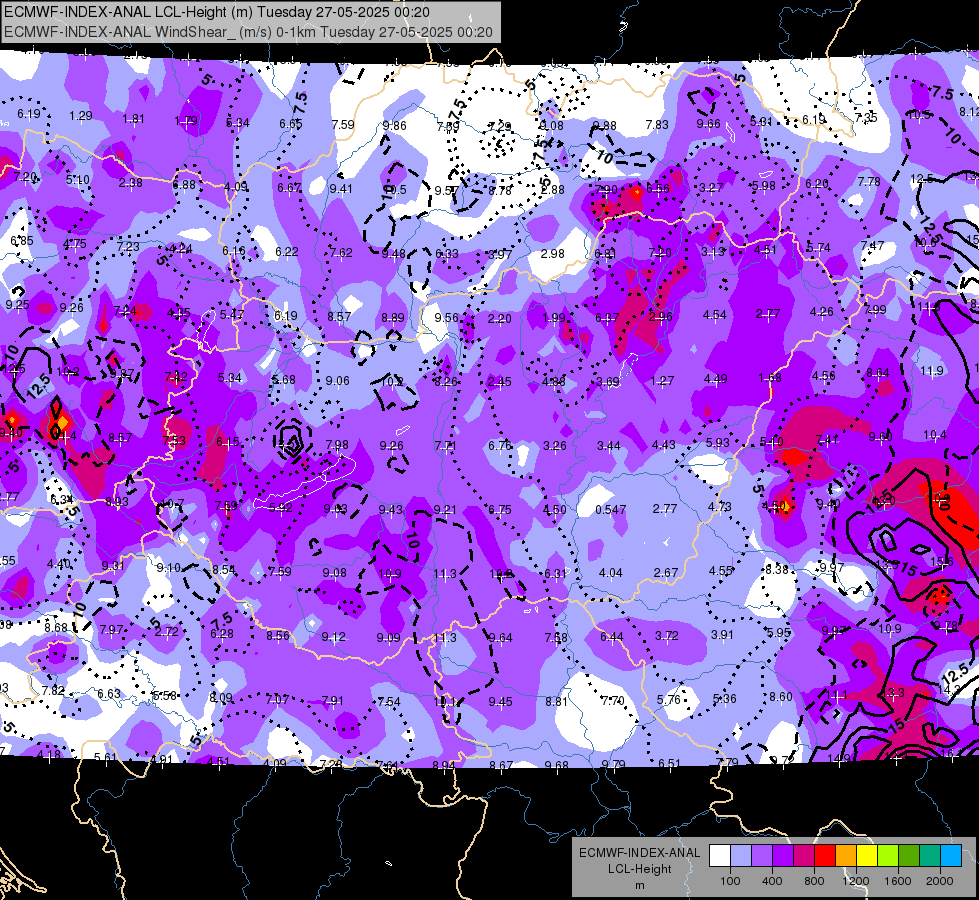The width and height of the screenshot is (979, 900).
Task: Click the red legend color swatch
Action: (825, 855)
